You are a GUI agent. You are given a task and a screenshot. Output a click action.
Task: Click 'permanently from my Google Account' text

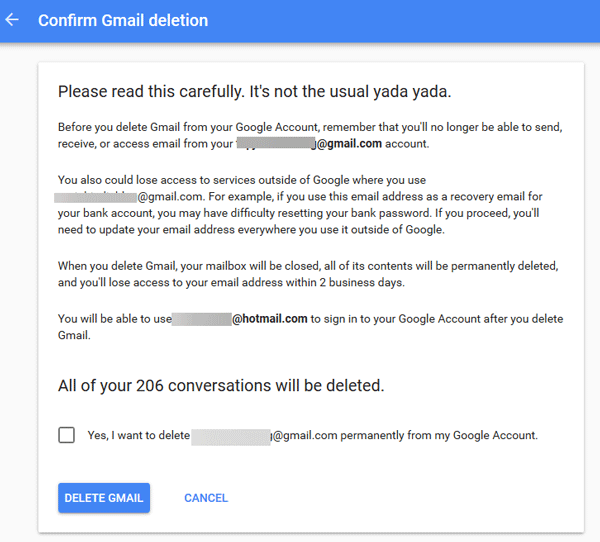coord(440,436)
